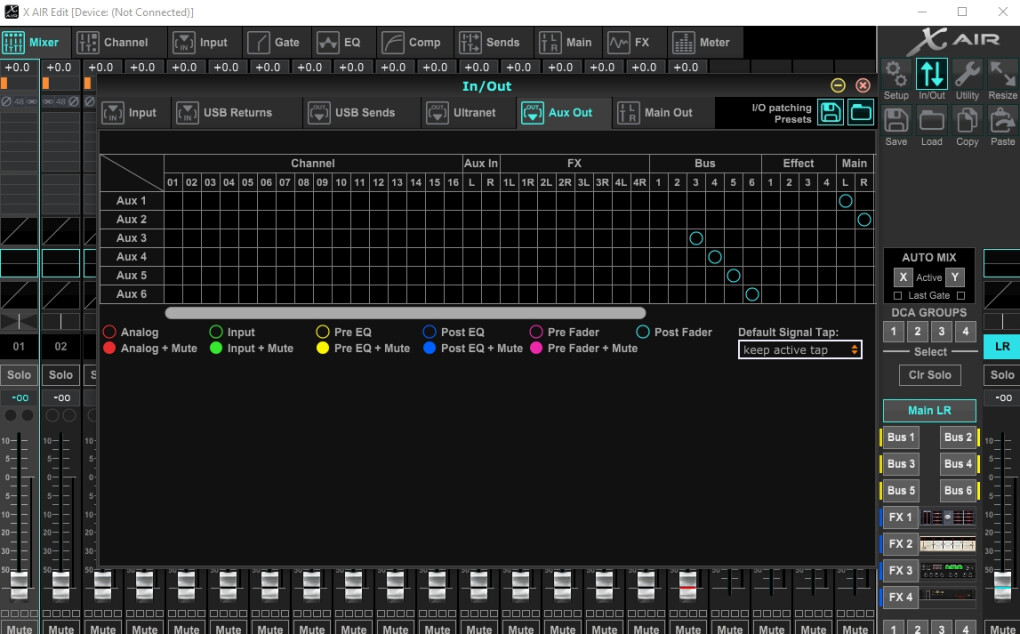1020x634 pixels.
Task: Click the Aux Out horizontal scrollbar
Action: (405, 313)
